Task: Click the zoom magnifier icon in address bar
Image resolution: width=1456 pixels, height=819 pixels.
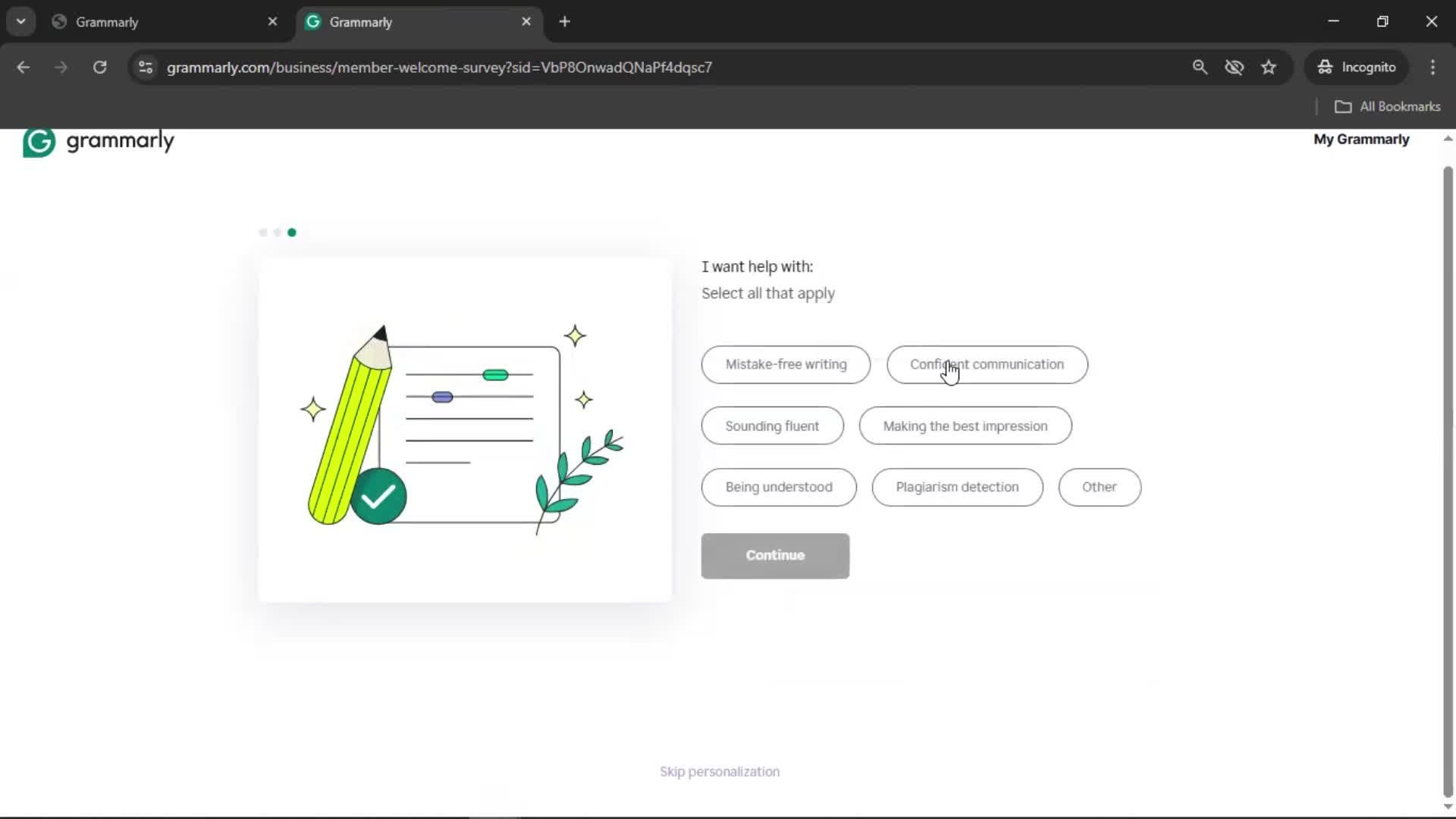Action: [1199, 67]
